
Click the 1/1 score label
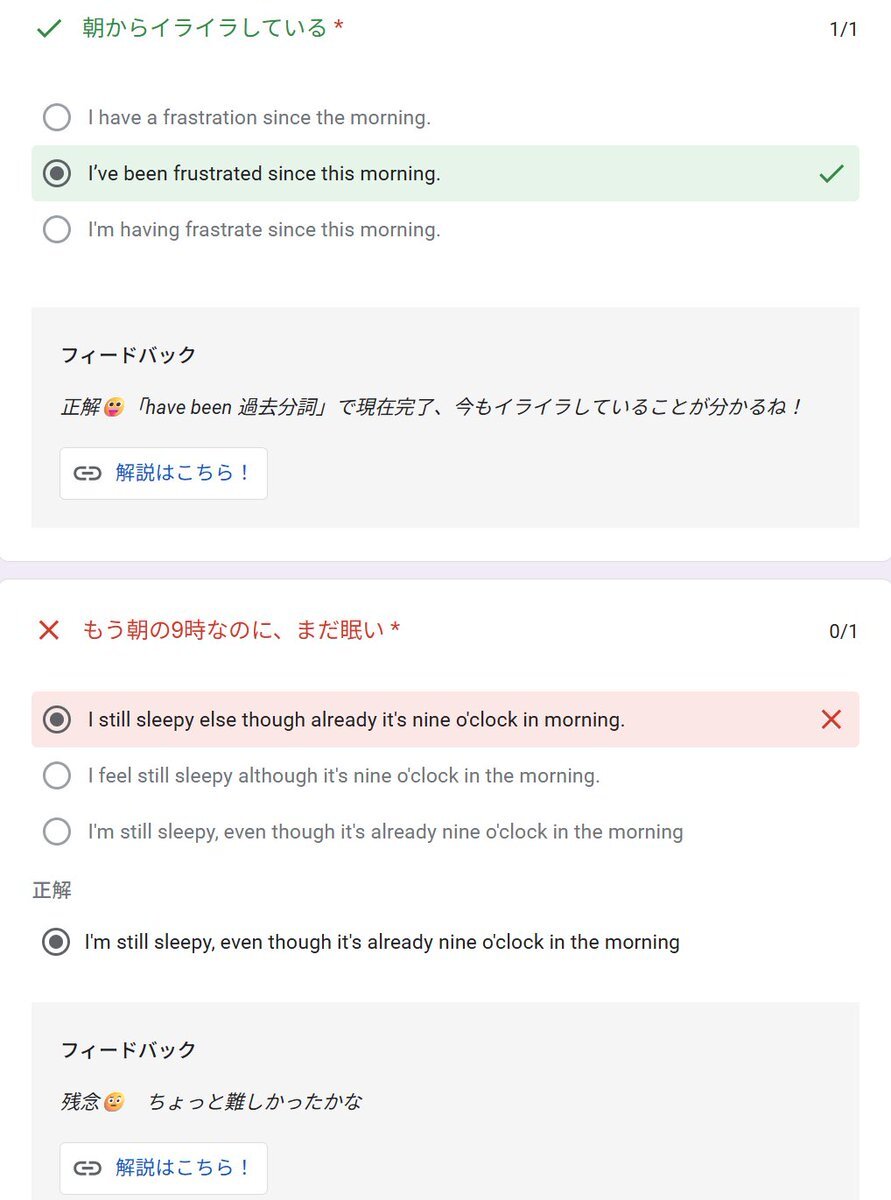point(843,29)
